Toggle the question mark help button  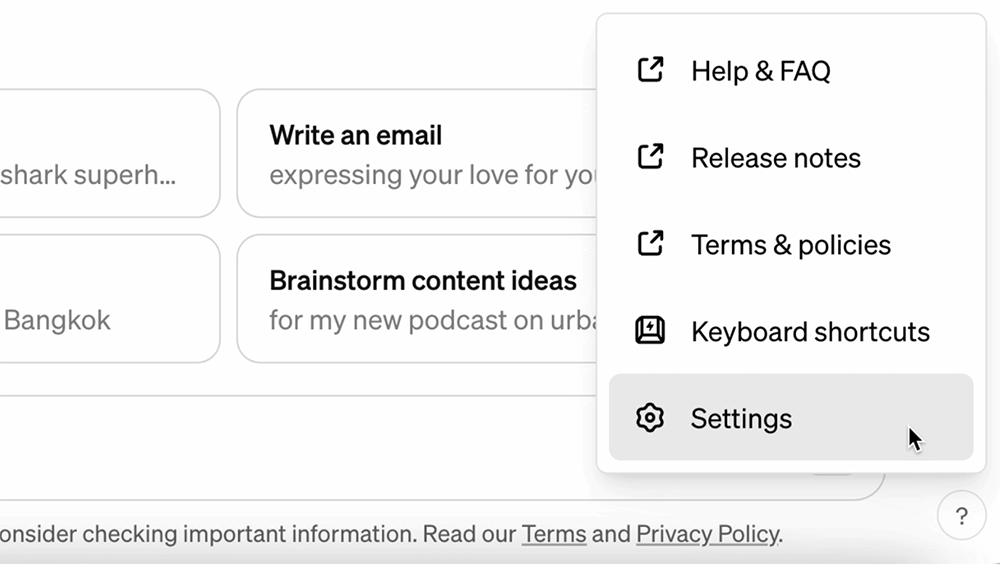962,515
